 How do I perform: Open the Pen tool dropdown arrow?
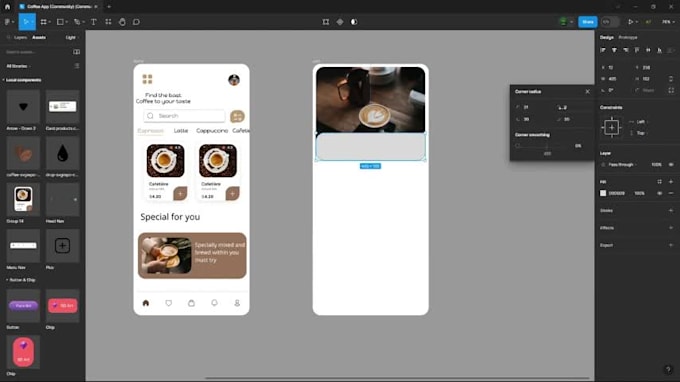83,22
